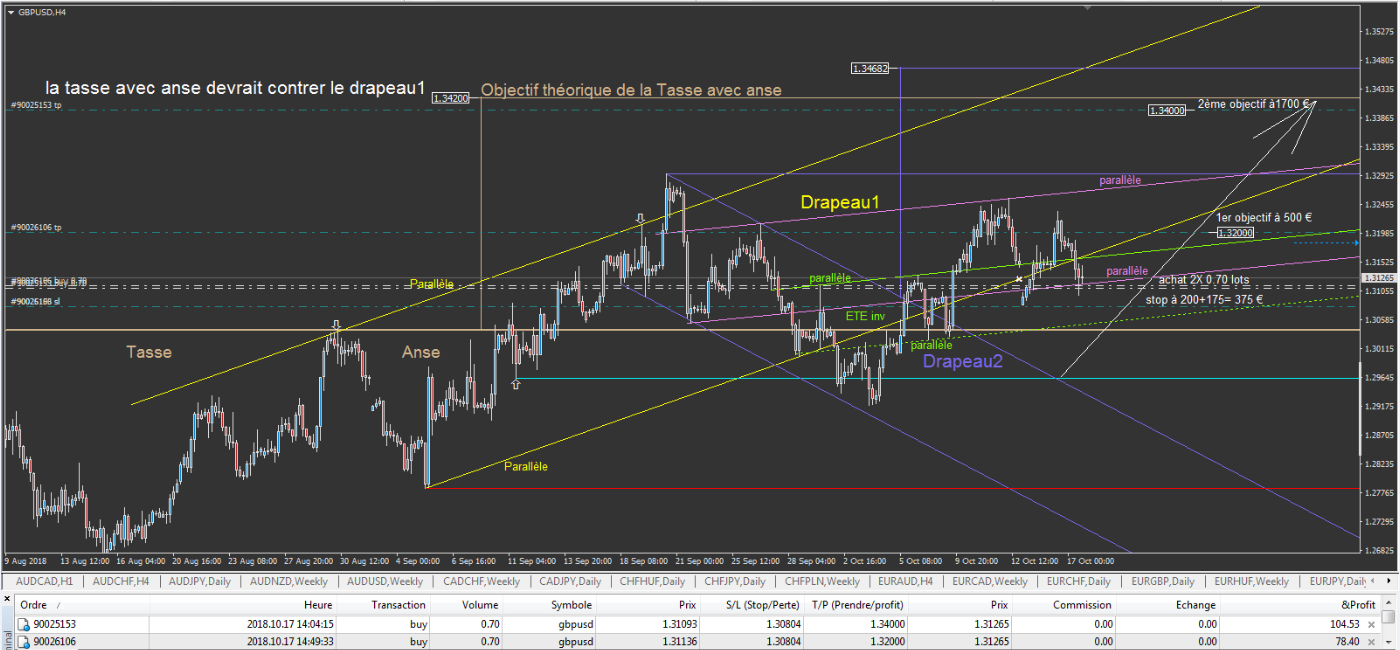Select the Tasse label on the chart

[x=148, y=352]
